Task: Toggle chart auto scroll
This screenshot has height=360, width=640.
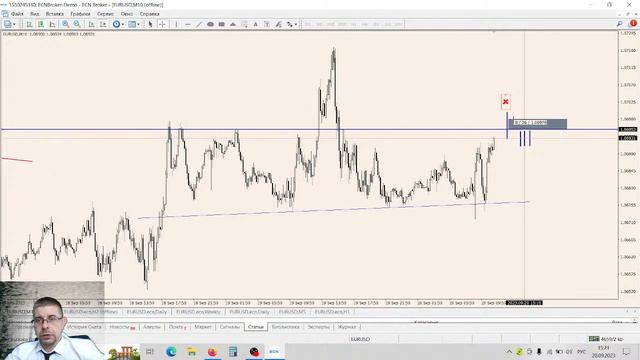Action: click(x=91, y=24)
